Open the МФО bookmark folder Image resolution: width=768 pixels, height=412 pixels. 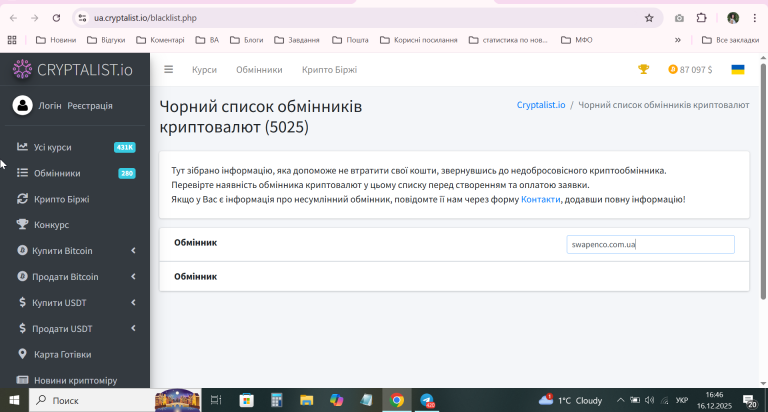click(576, 40)
